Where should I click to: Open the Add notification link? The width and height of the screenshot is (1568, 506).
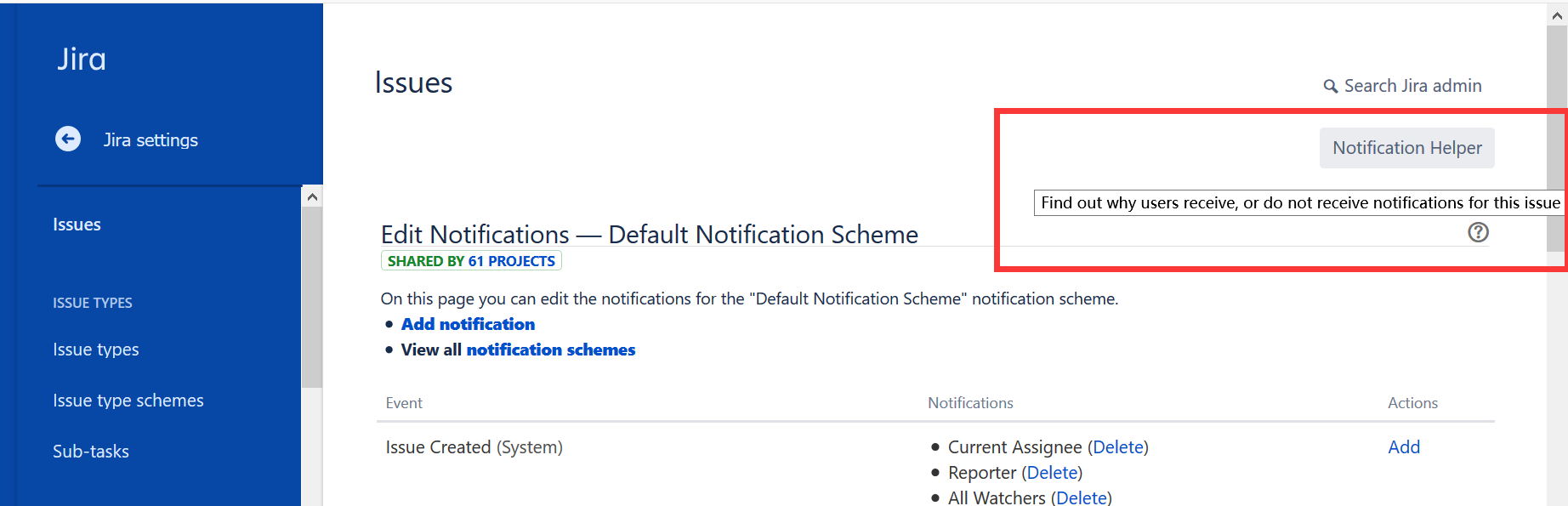[468, 324]
